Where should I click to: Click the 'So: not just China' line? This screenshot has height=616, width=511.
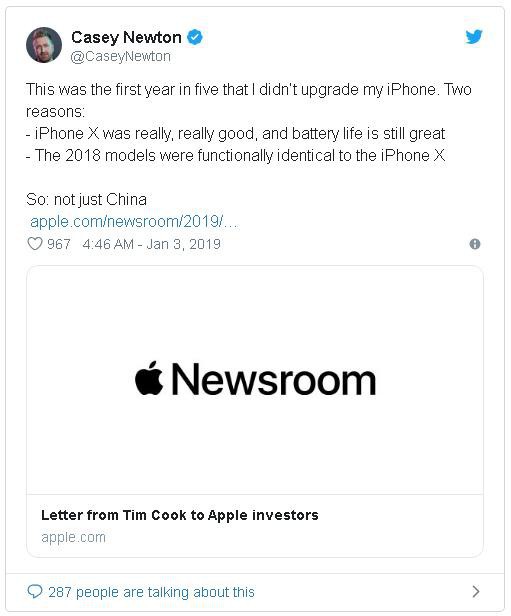86,200
